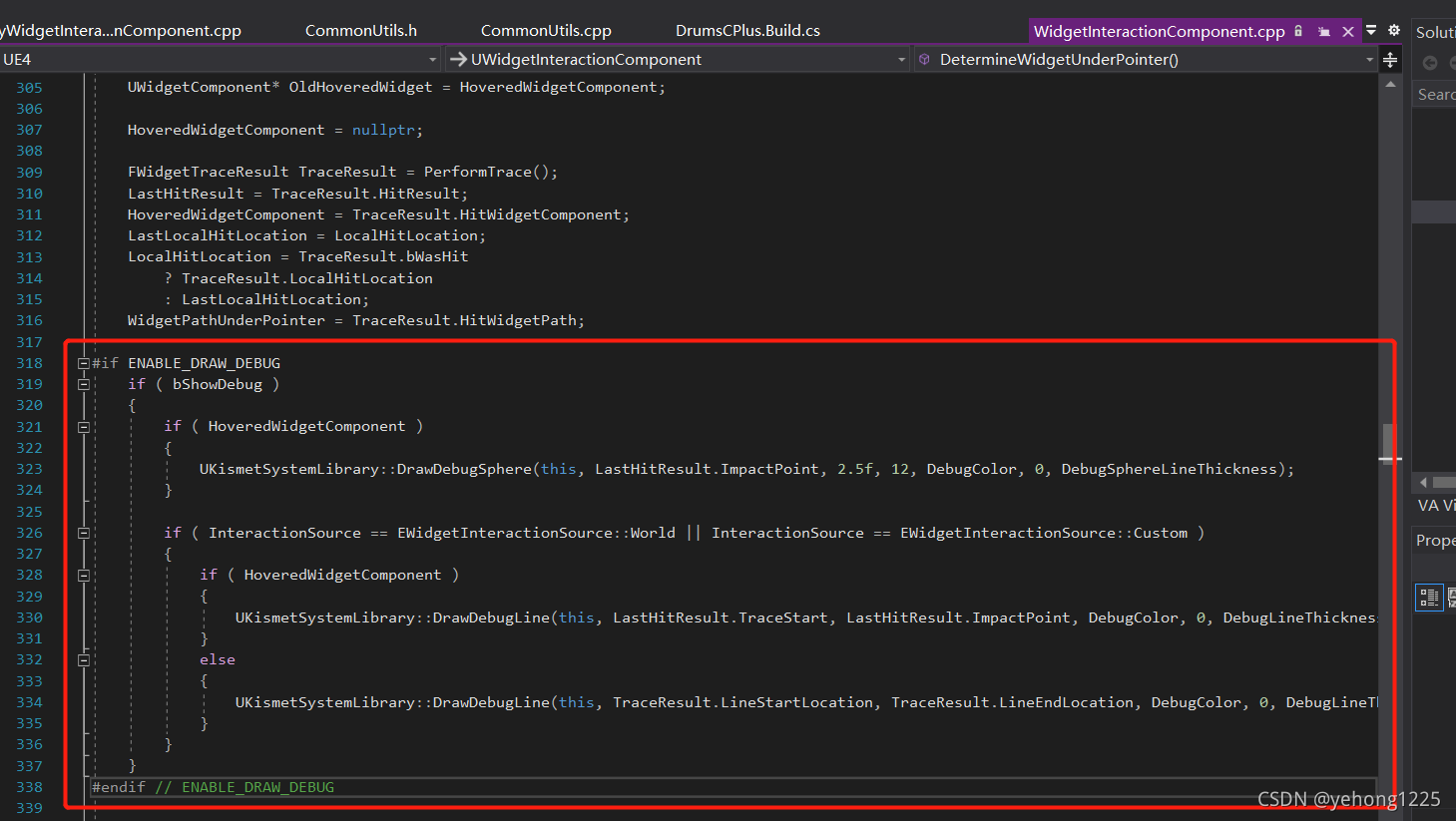1456x821 pixels.
Task: Open the DetermineWidgetUnderPointer() member dropdown
Action: point(1368,59)
